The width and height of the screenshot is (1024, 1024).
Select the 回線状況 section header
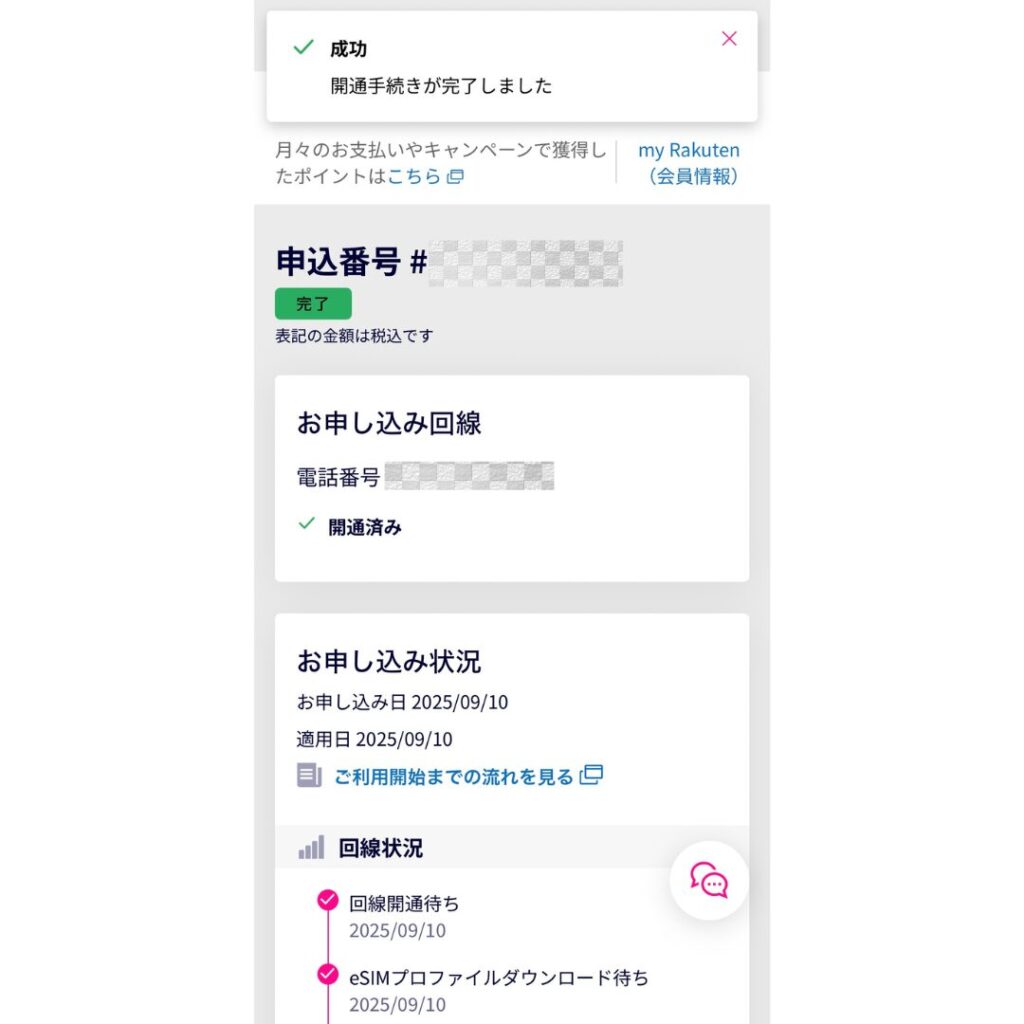click(x=381, y=849)
